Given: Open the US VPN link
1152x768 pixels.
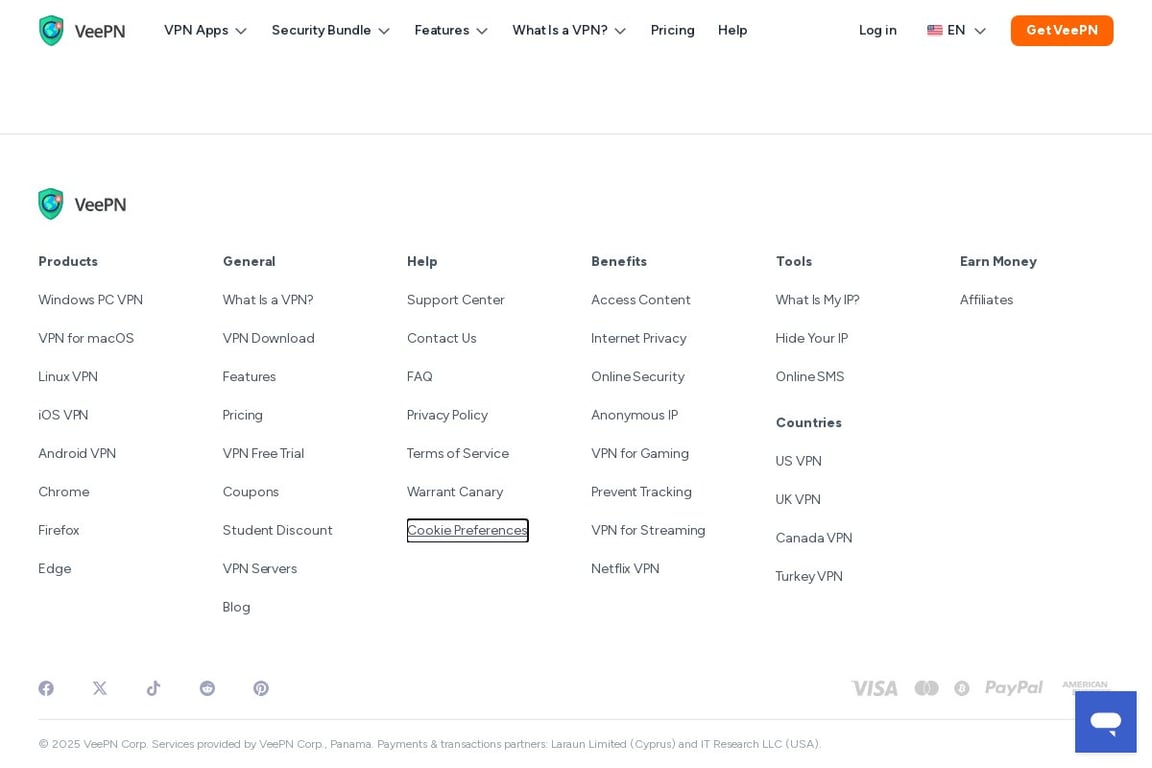Looking at the screenshot, I should pos(799,461).
